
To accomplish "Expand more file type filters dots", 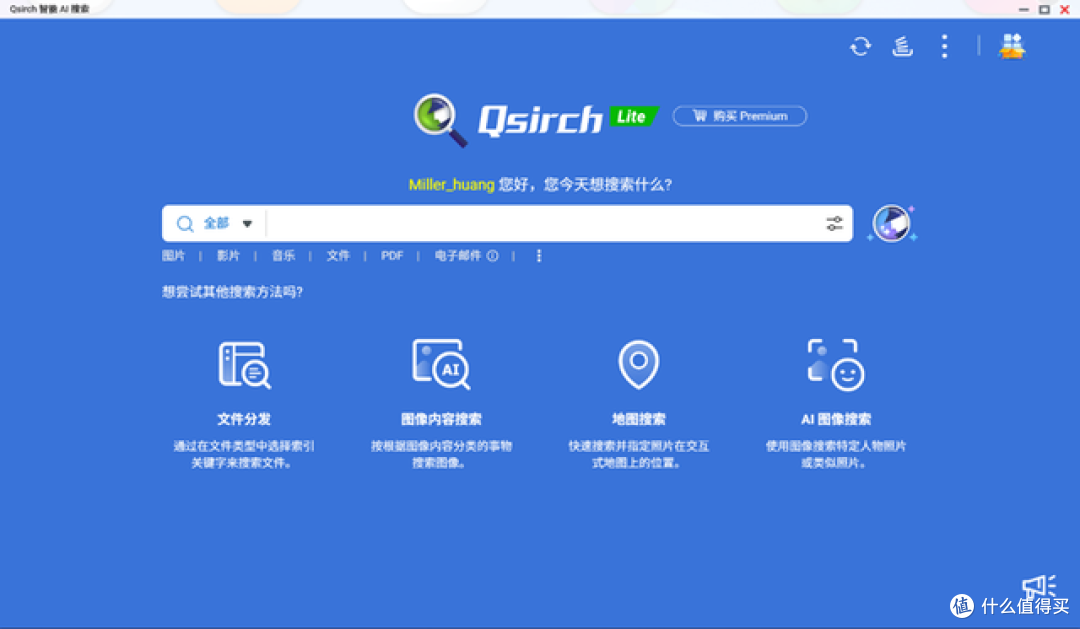I will (539, 256).
